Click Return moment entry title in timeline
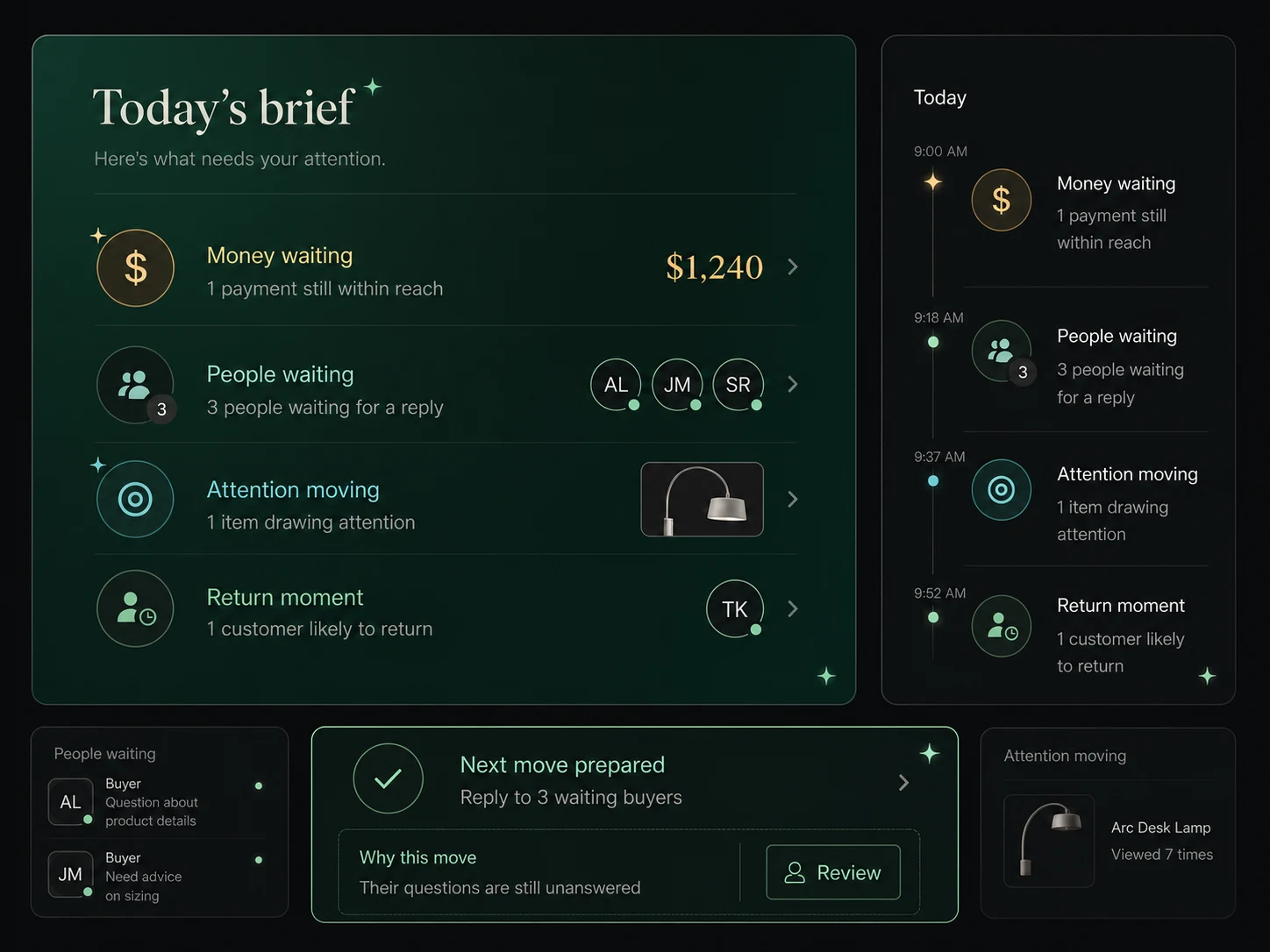 pos(1121,606)
